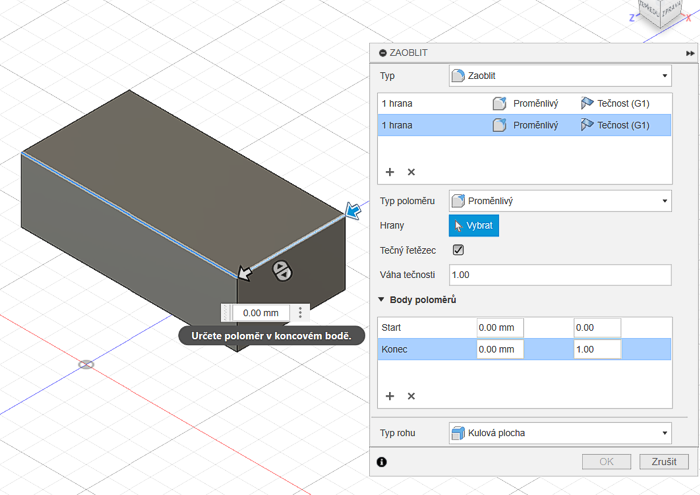Open the three-dot menu beside canvas radius field
Screen dimensions: 700x495
click(x=300, y=313)
